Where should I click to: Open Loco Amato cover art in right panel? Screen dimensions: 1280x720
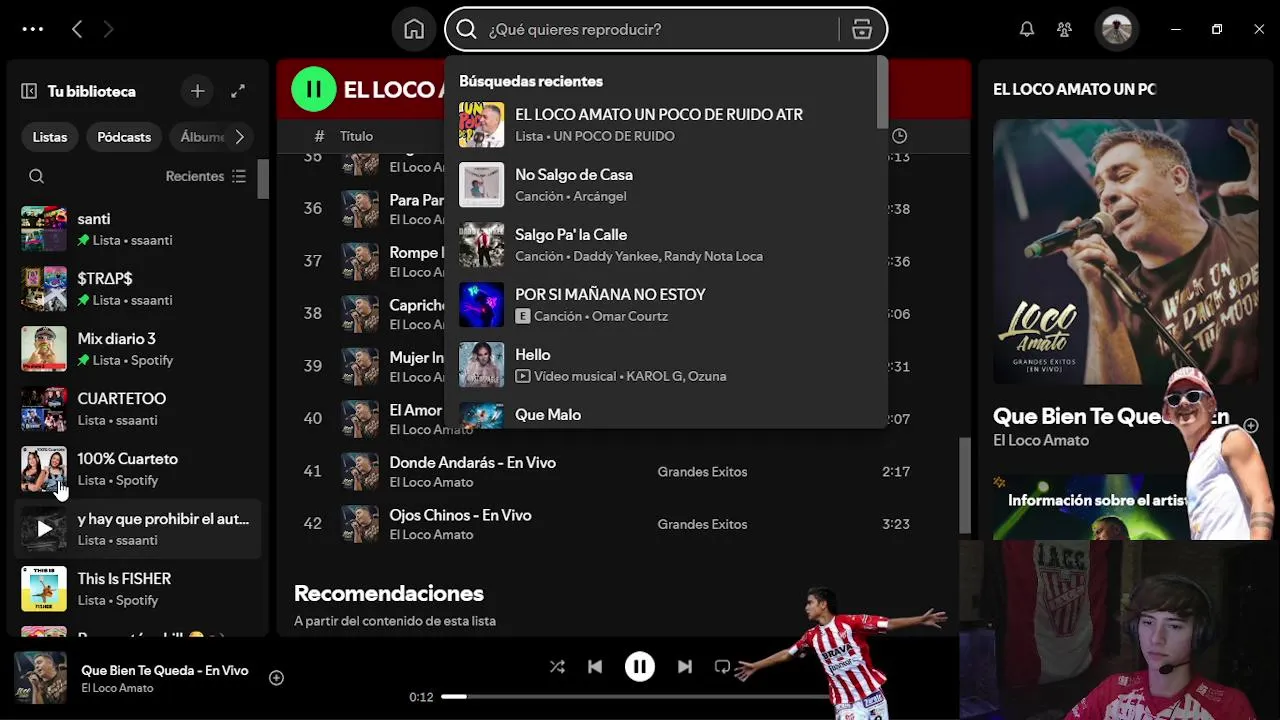1126,252
